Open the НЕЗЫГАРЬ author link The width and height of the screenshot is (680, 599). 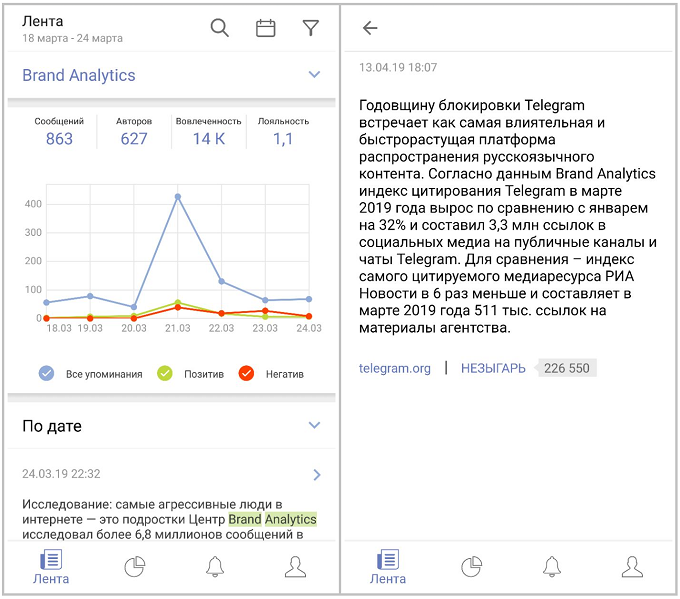click(493, 368)
